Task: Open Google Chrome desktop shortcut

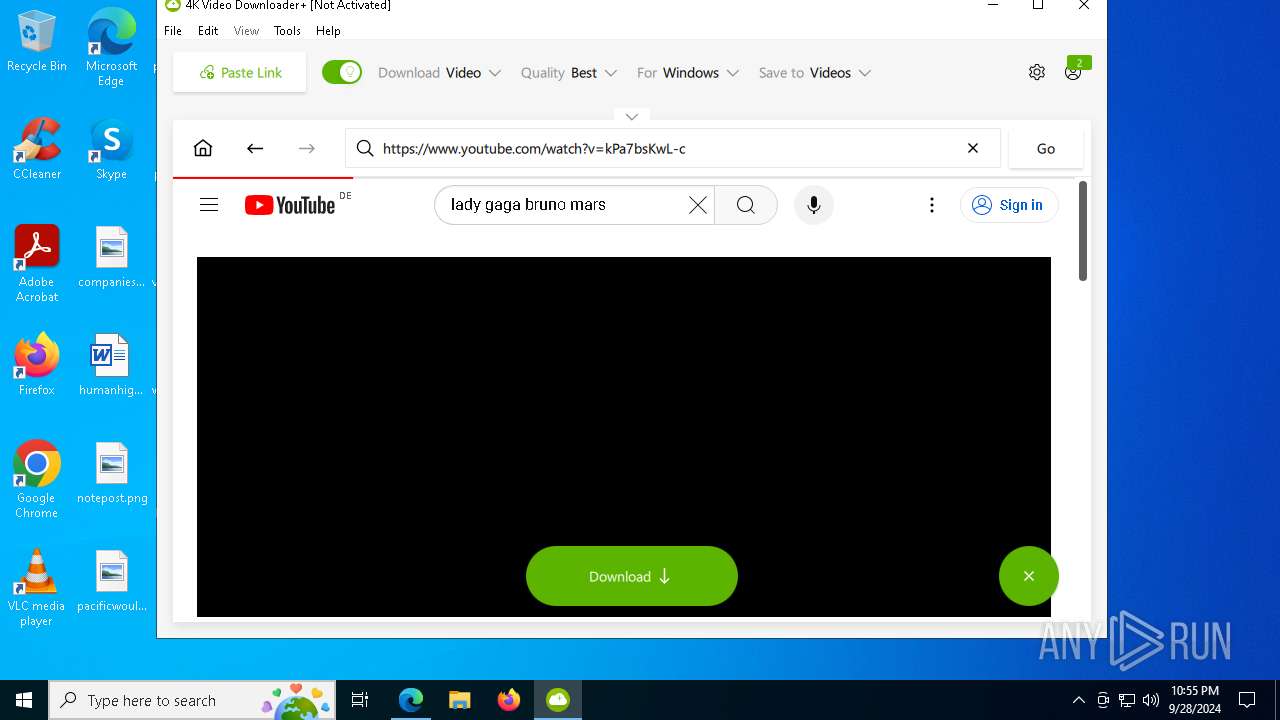Action: pyautogui.click(x=37, y=480)
